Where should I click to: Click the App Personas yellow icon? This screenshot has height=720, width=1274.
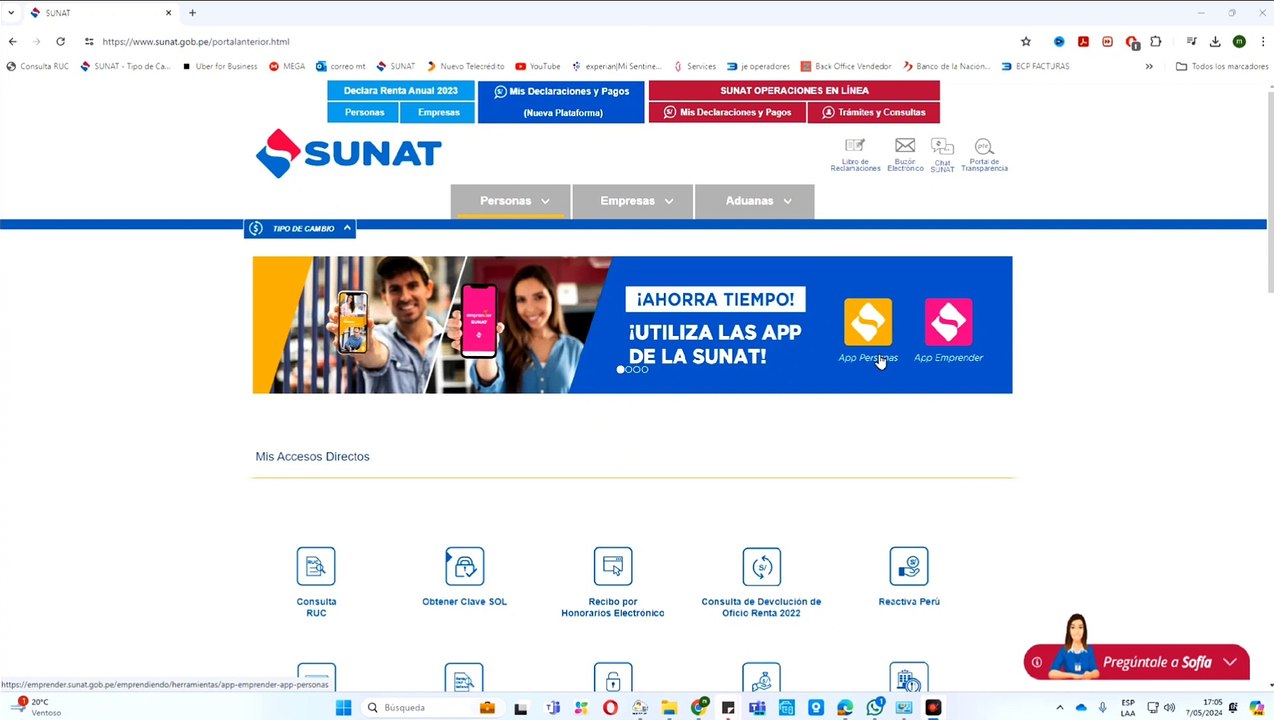click(x=868, y=322)
